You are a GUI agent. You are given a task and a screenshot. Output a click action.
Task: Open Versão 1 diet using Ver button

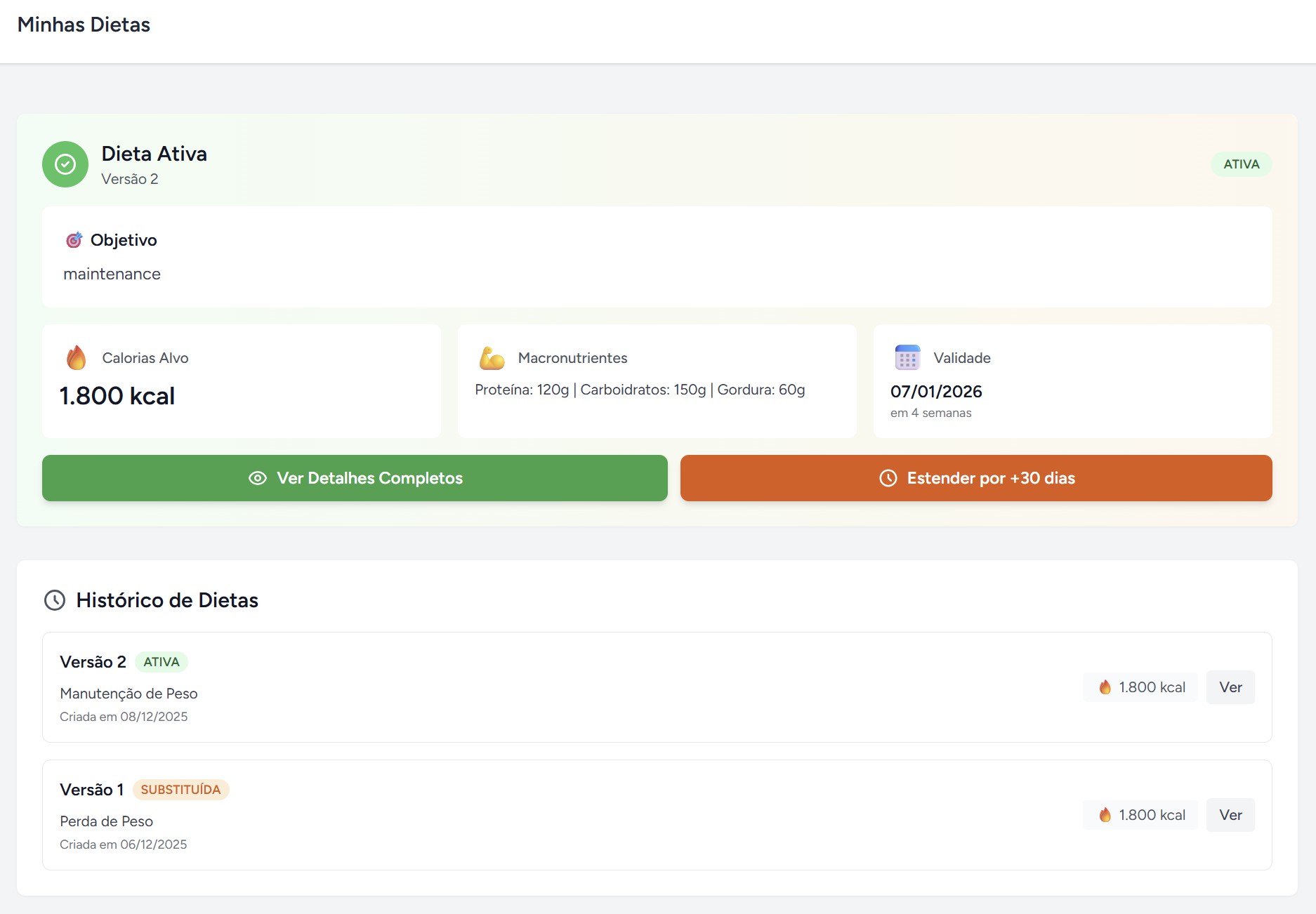coord(1230,815)
